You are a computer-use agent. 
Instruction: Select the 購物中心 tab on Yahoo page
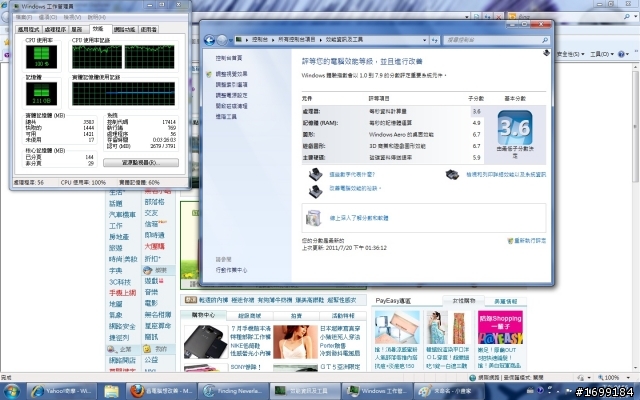tap(203, 315)
